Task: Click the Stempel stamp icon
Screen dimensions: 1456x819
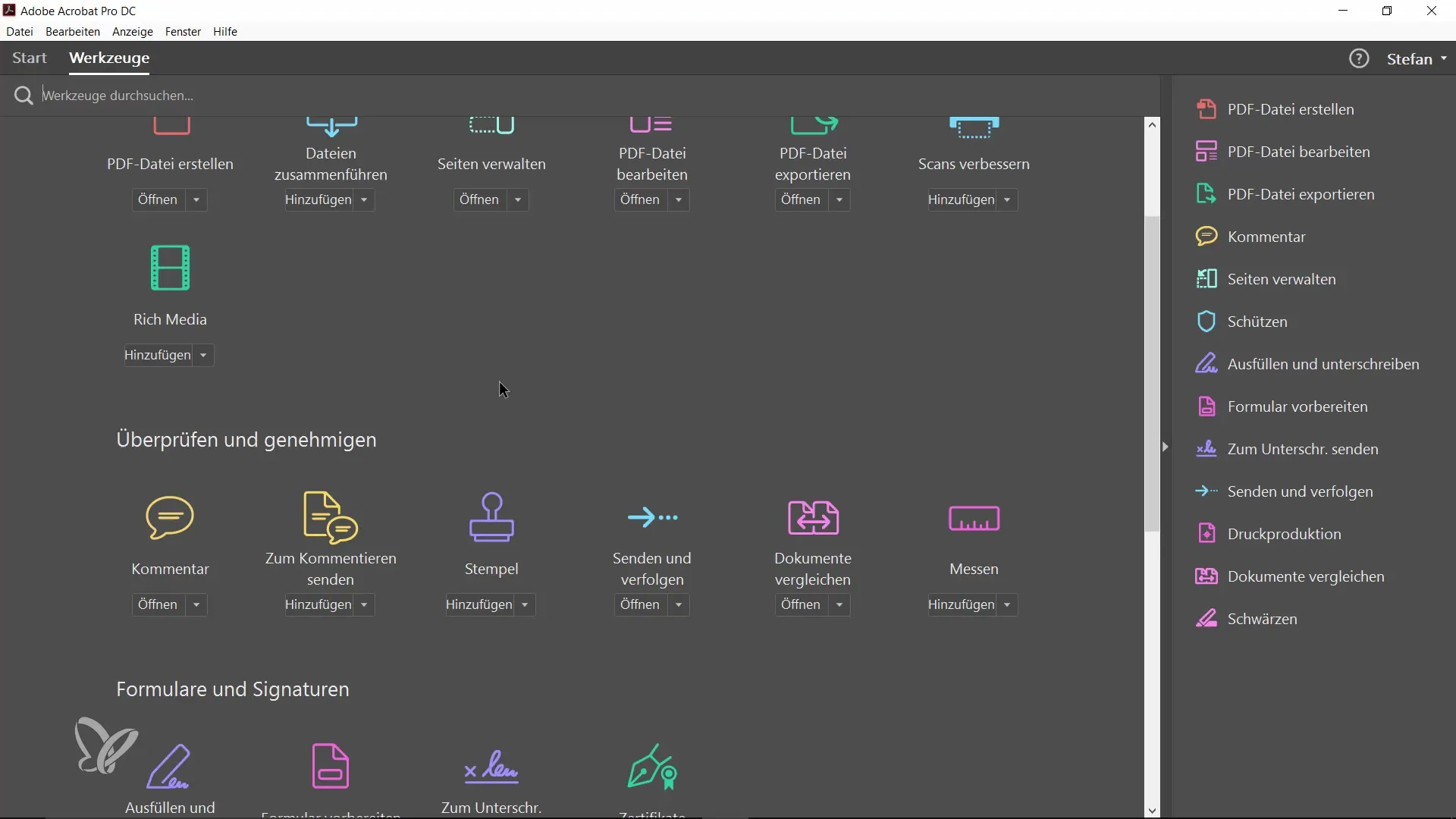Action: point(491,517)
